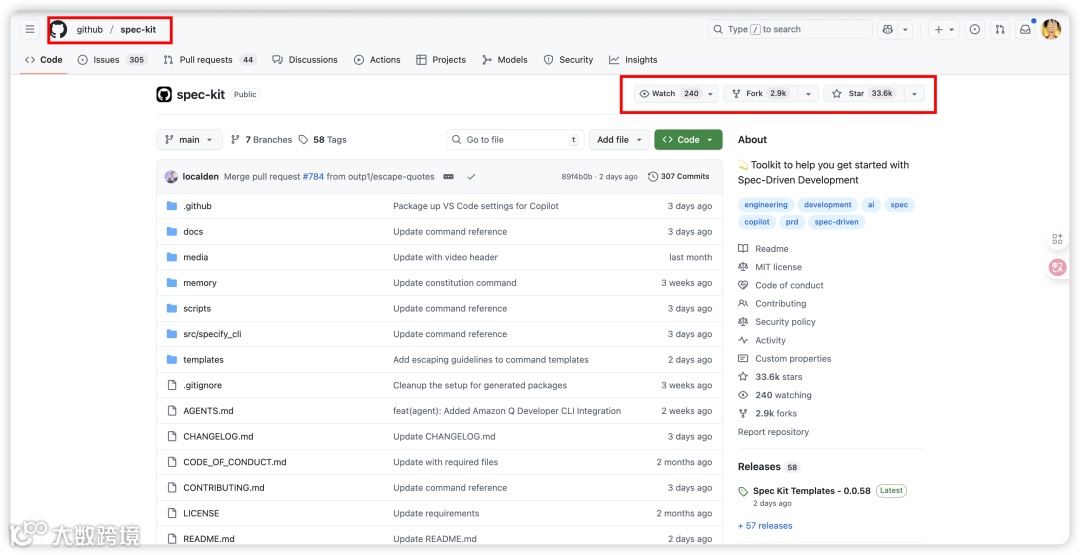Expand the Fork dropdown arrow
The height and width of the screenshot is (555, 1080).
click(809, 94)
